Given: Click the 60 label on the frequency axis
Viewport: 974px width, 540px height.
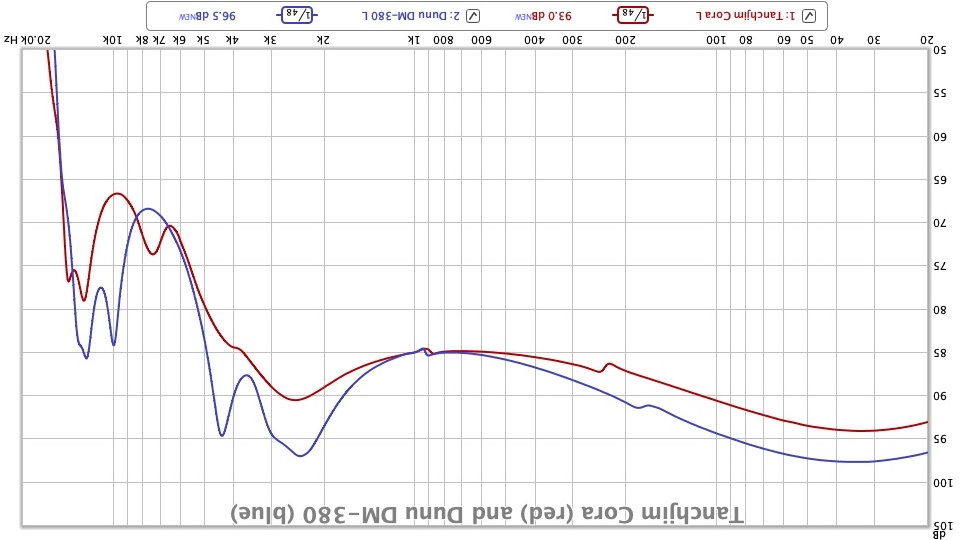Looking at the screenshot, I should tap(784, 40).
